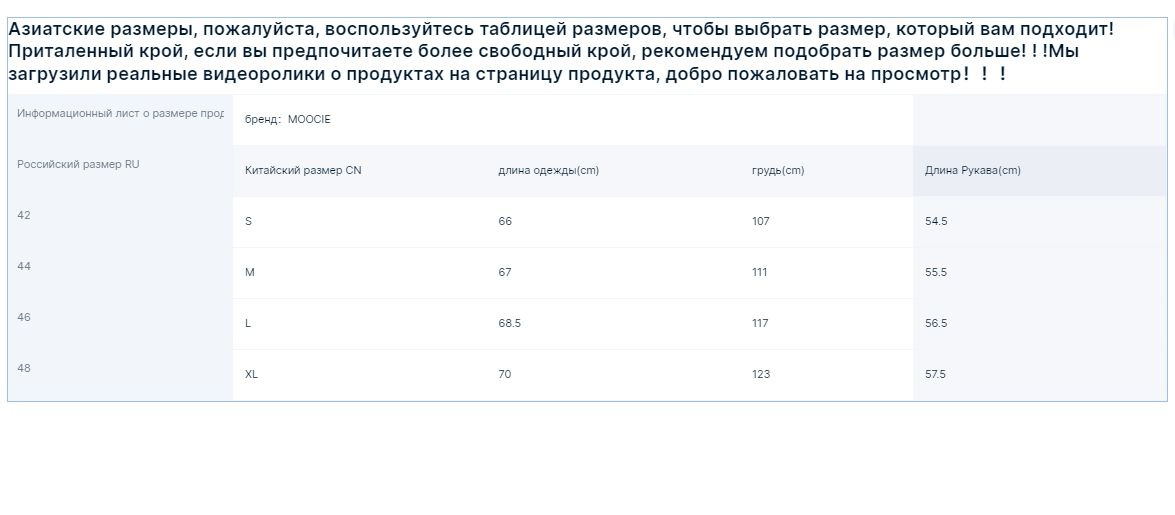Click the sleeve length 54.5 value
Screen dimensions: 1175x515
[936, 222]
